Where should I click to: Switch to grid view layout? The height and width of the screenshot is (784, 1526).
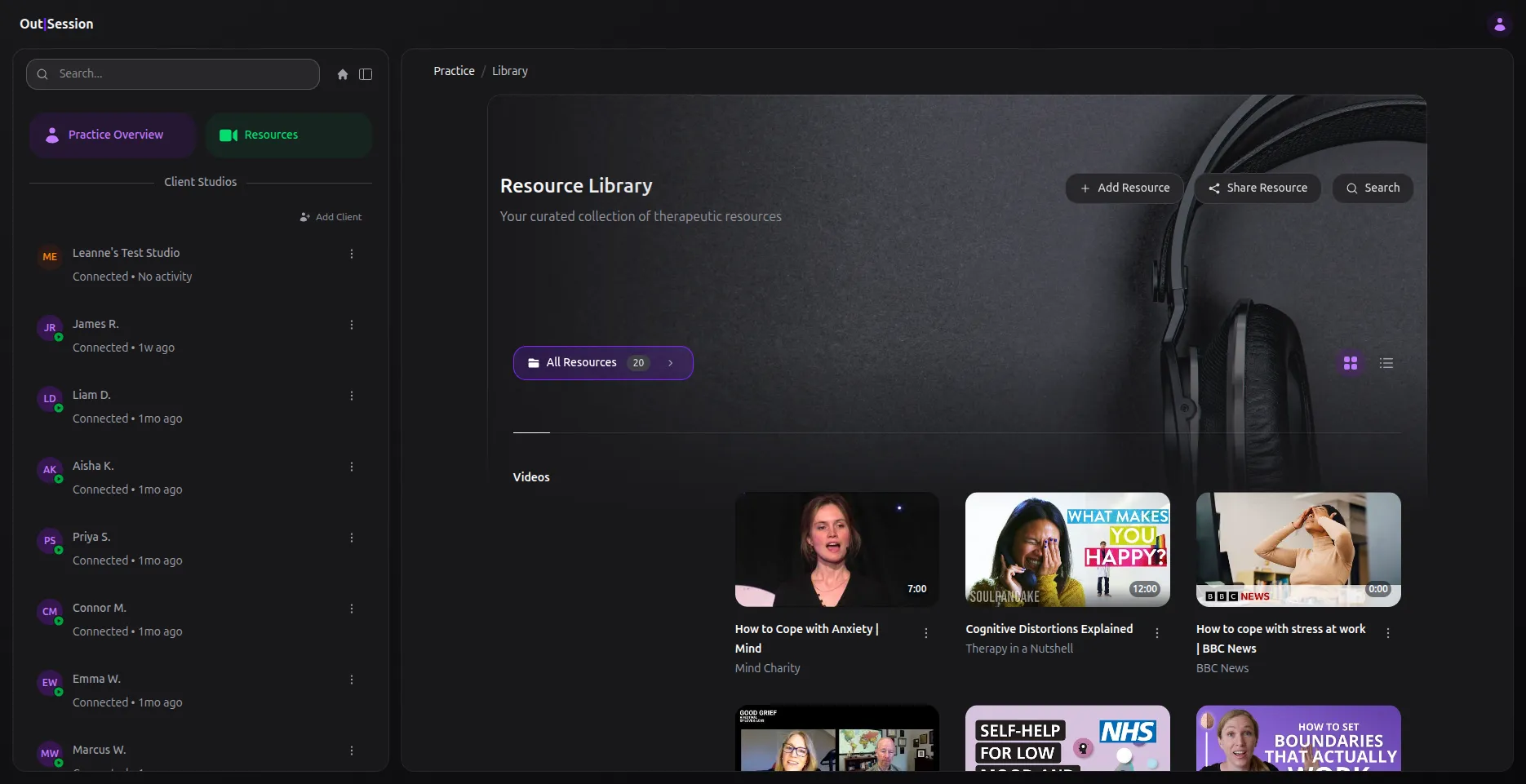tap(1351, 363)
